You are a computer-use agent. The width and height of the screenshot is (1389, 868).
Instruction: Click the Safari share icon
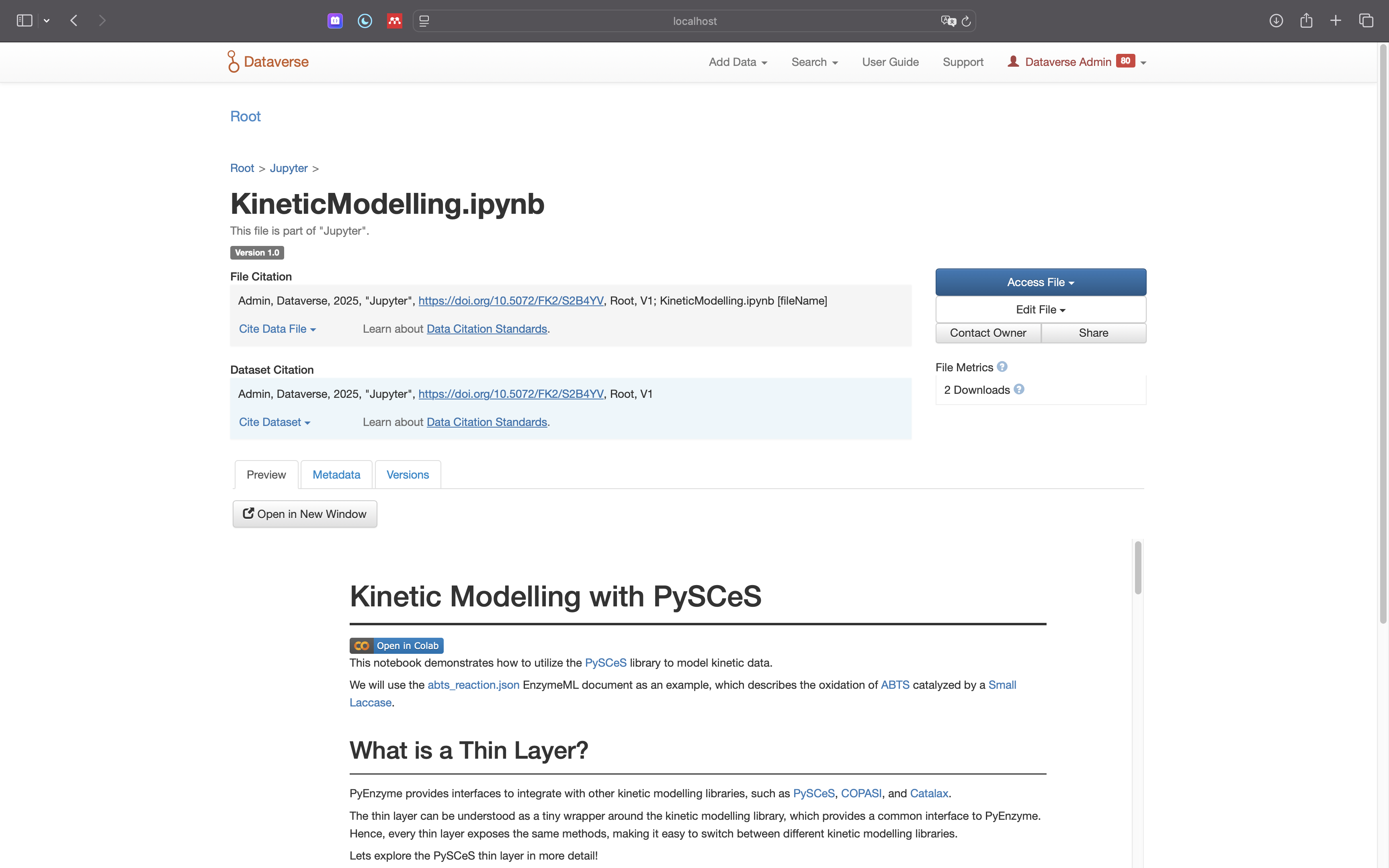point(1306,20)
